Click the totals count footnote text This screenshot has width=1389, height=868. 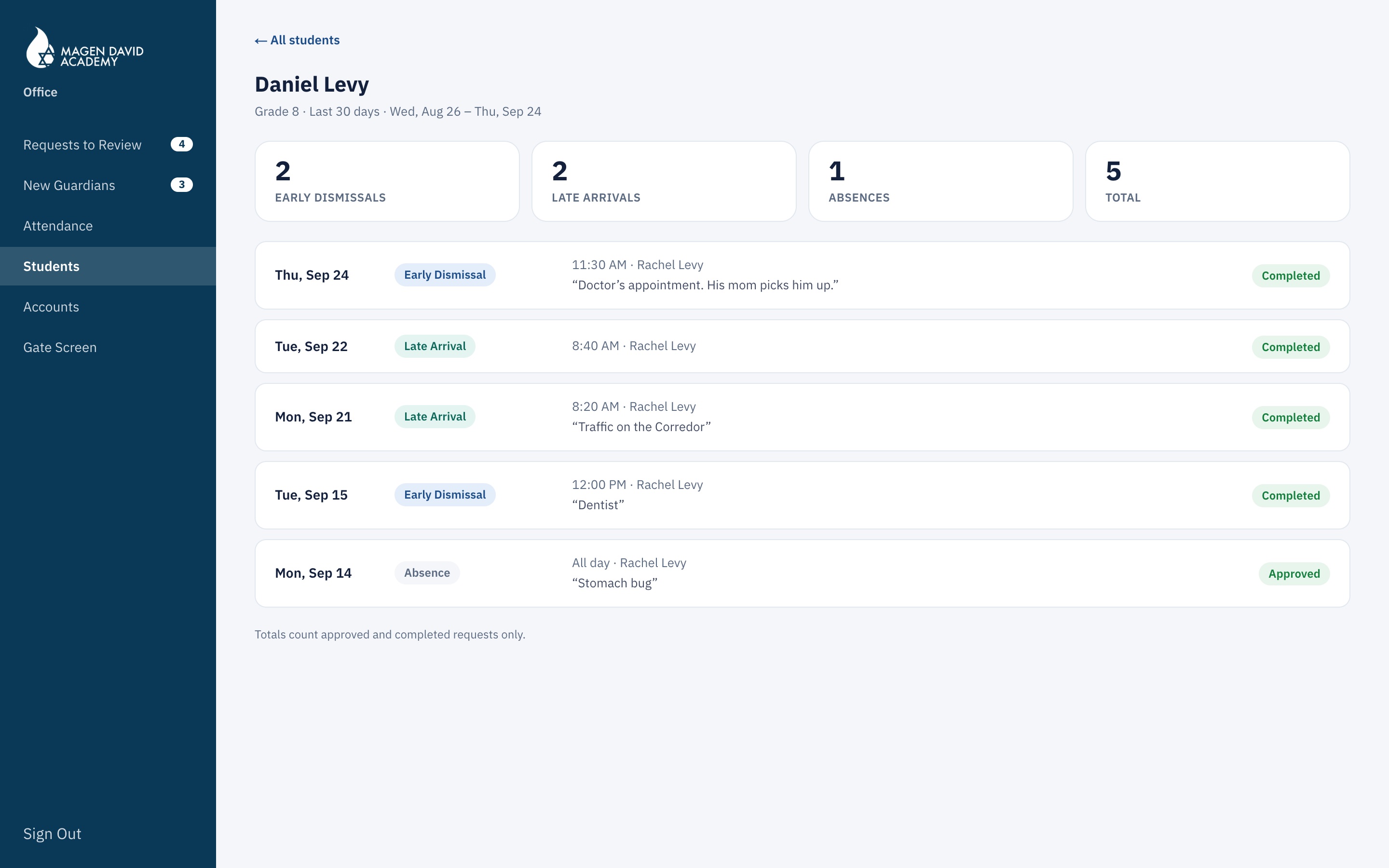[x=390, y=634]
